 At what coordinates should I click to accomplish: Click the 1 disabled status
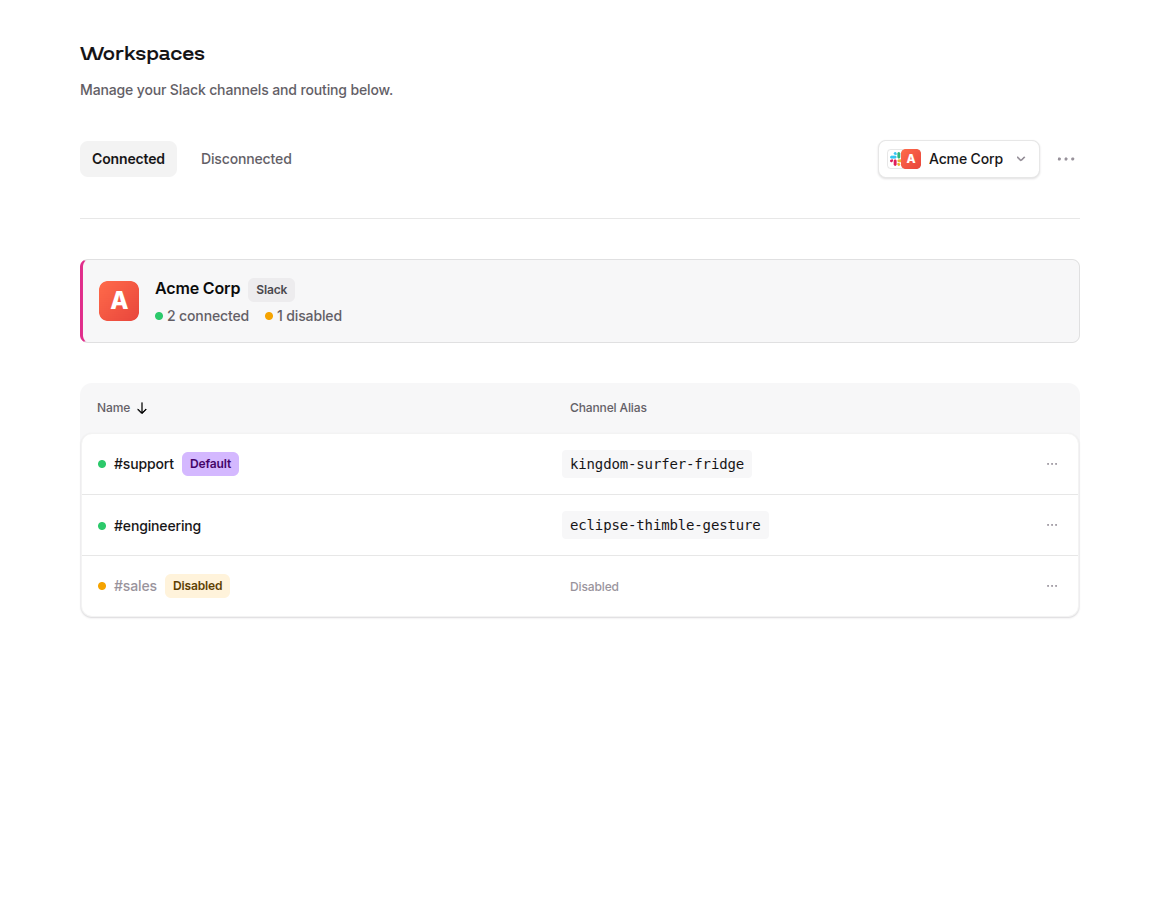tap(303, 316)
